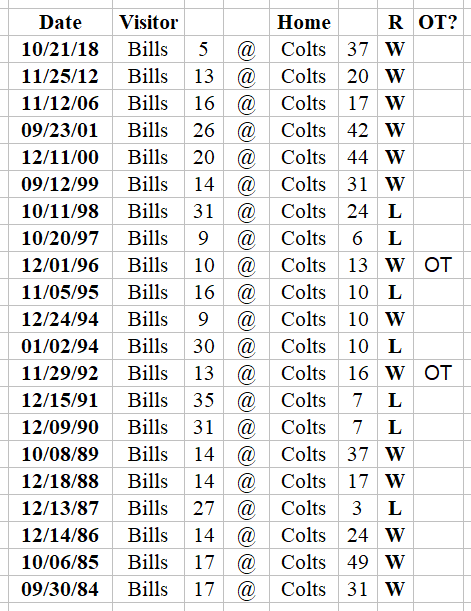This screenshot has width=471, height=611.
Task: Select the Colts score 3 cell
Action: 358,508
